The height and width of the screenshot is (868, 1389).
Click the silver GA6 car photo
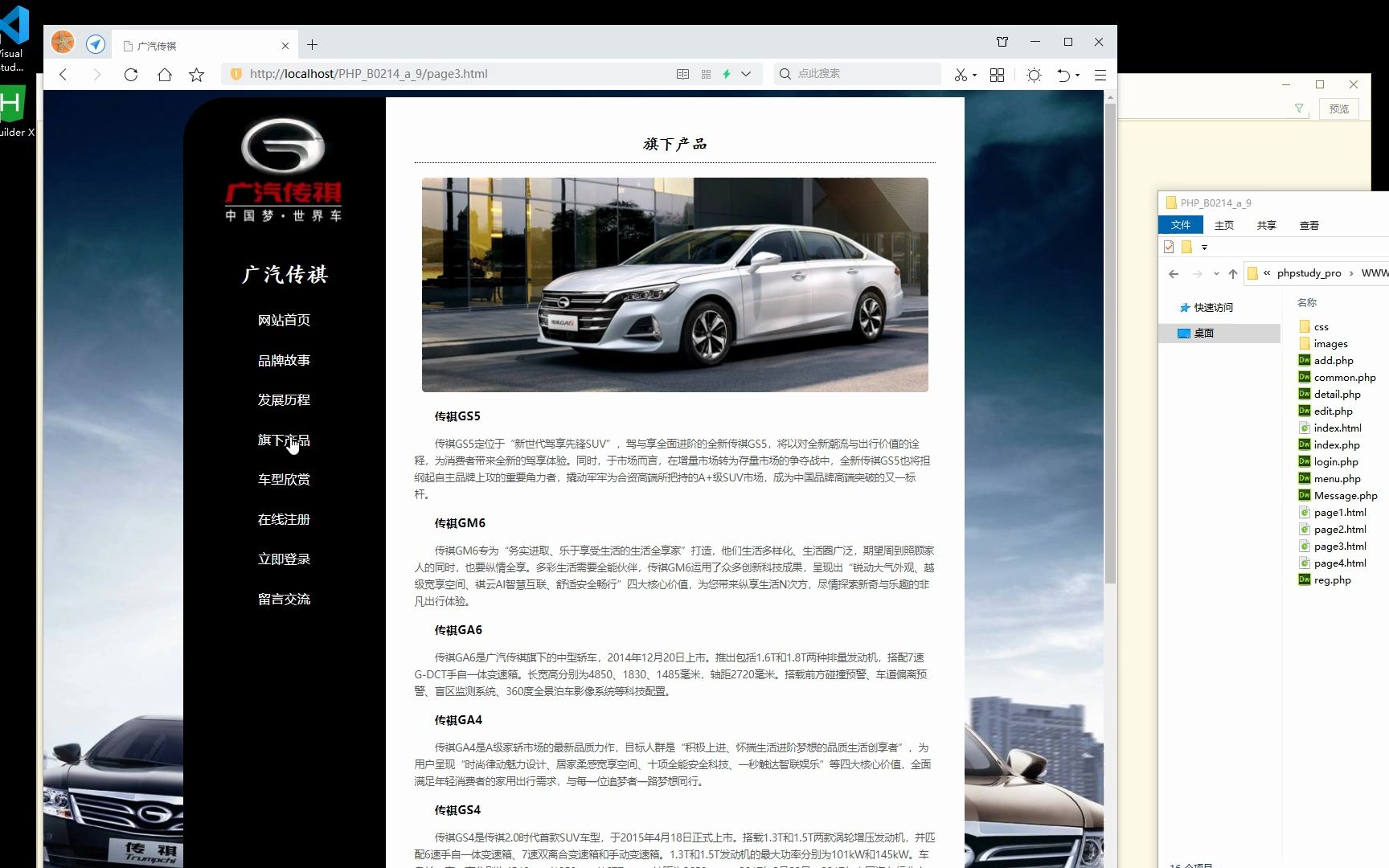tap(675, 285)
